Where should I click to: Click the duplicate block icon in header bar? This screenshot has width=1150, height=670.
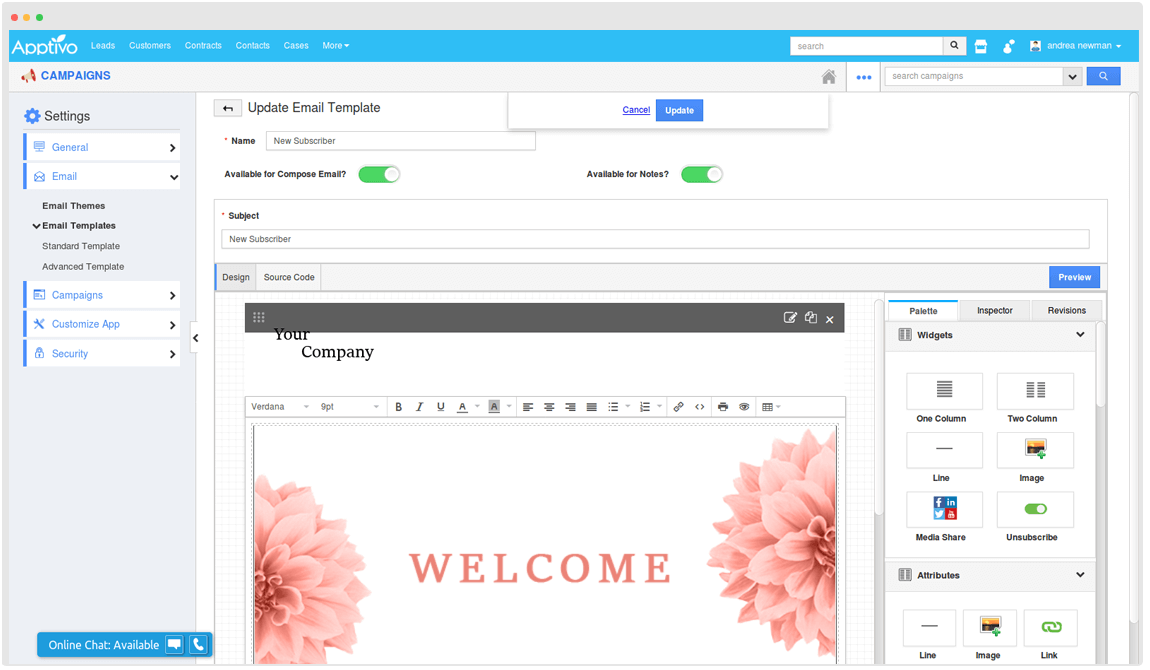(x=811, y=318)
